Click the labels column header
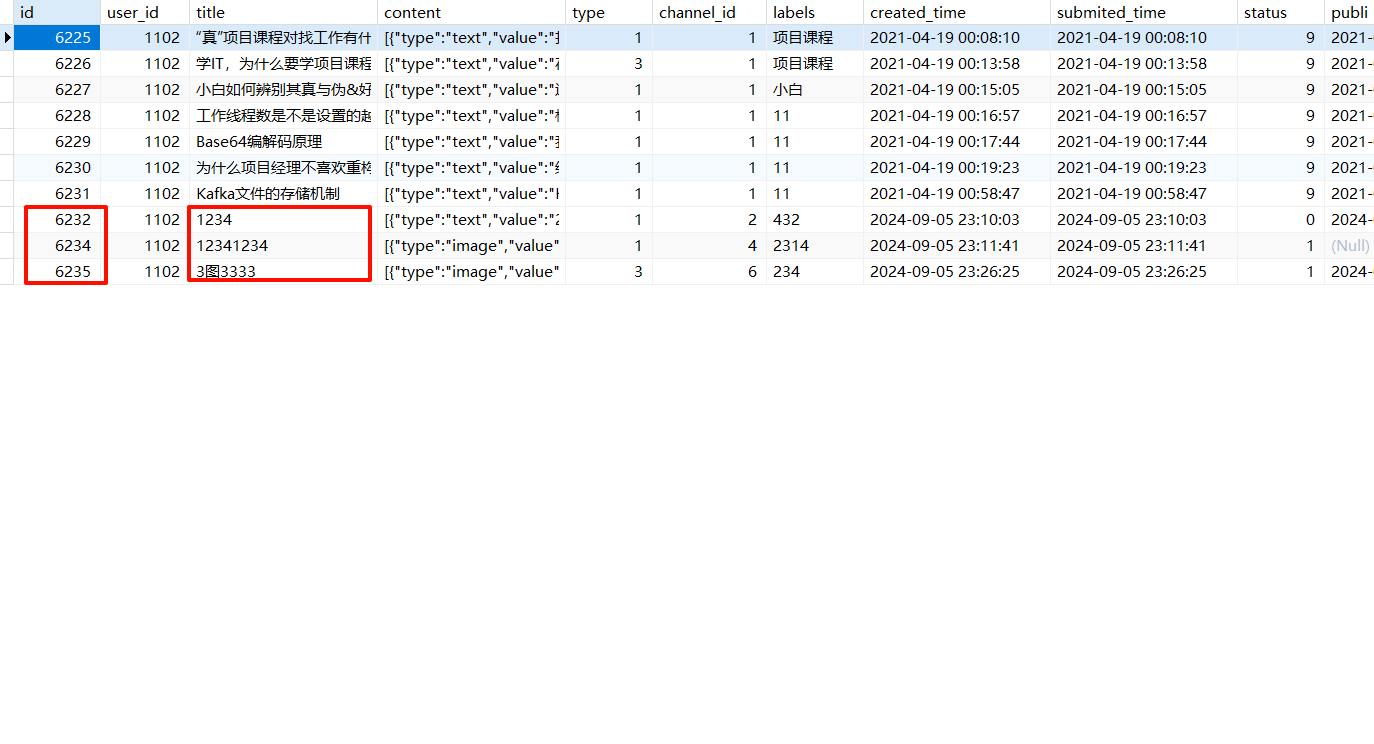The image size is (1374, 744). (x=815, y=12)
